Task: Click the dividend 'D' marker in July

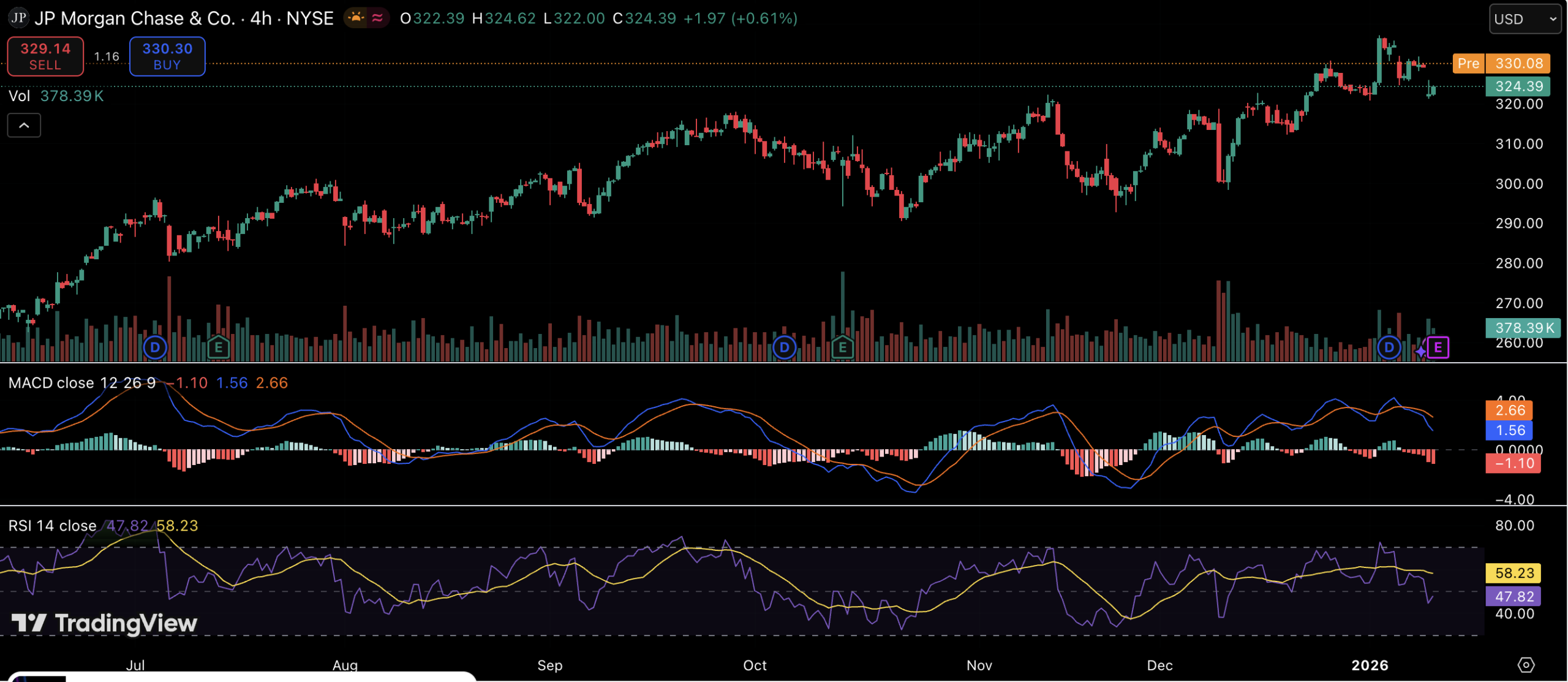Action: click(x=155, y=347)
